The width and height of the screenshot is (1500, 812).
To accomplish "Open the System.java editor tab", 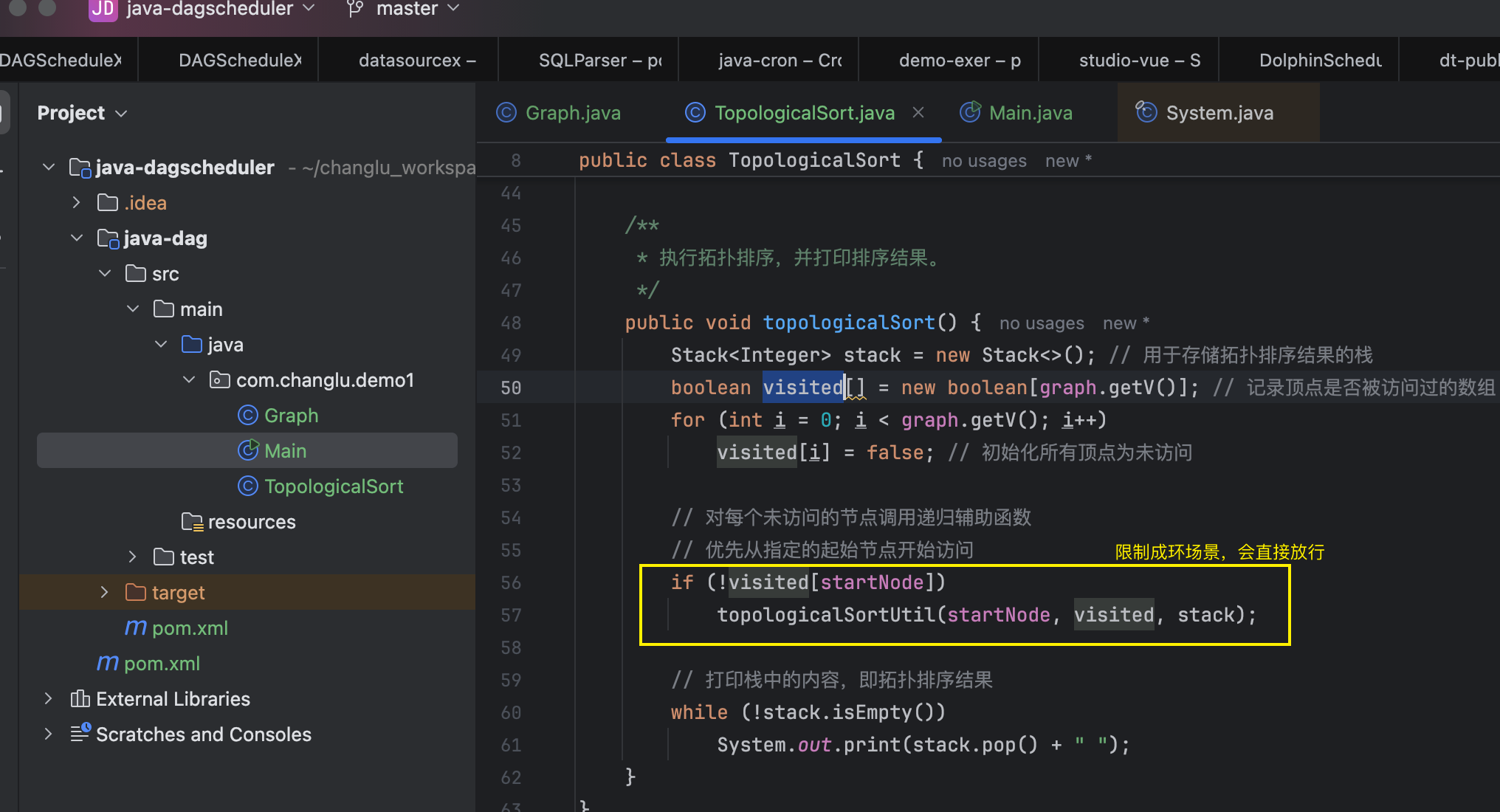I will point(1219,113).
